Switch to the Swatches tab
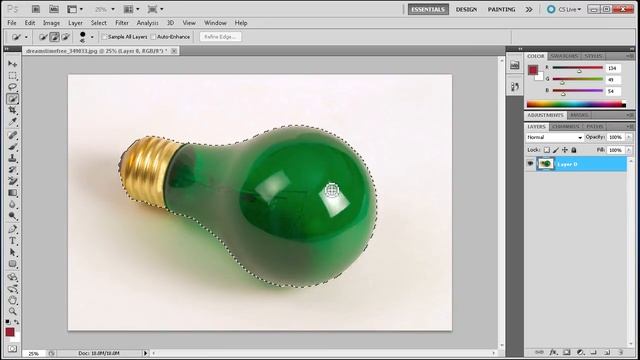 [564, 56]
